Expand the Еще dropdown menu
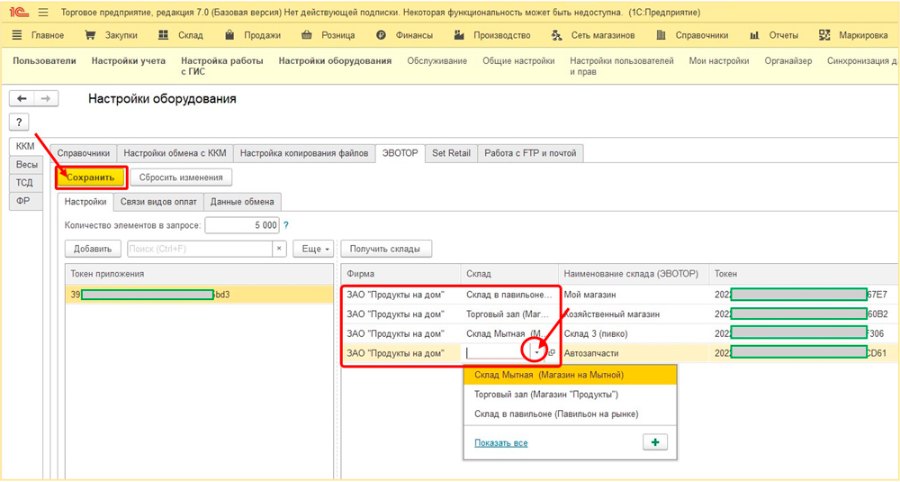This screenshot has height=482, width=900. point(313,249)
